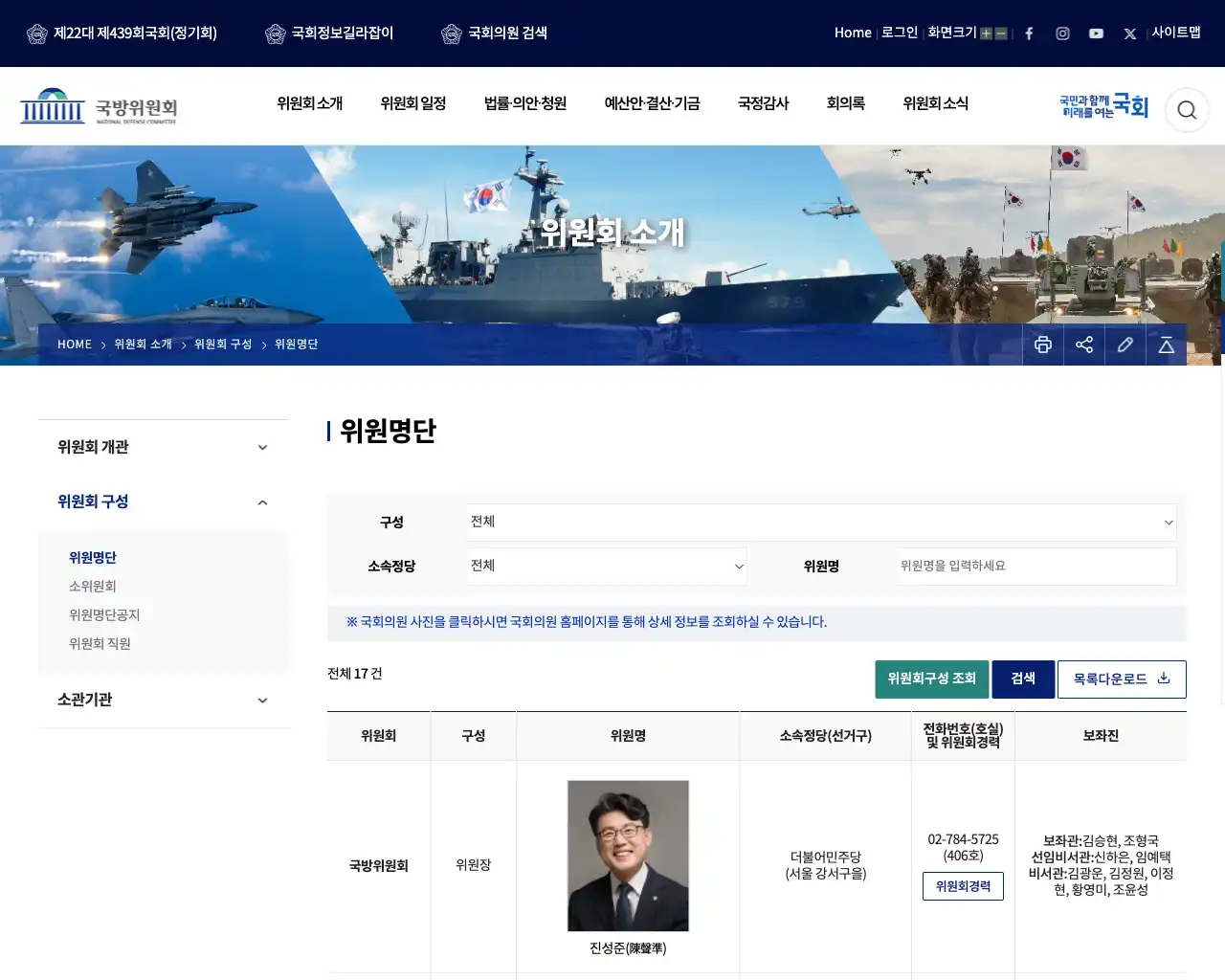Viewport: 1225px width, 980px height.
Task: Click the 국민과 함께 미래를 여는 국회 logo
Action: coord(1103,106)
